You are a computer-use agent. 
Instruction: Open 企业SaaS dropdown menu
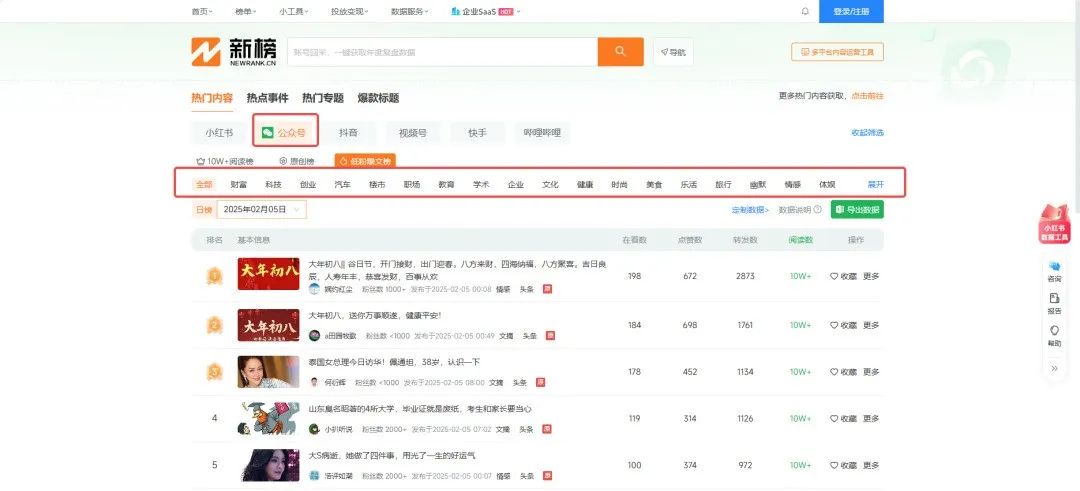tap(486, 12)
